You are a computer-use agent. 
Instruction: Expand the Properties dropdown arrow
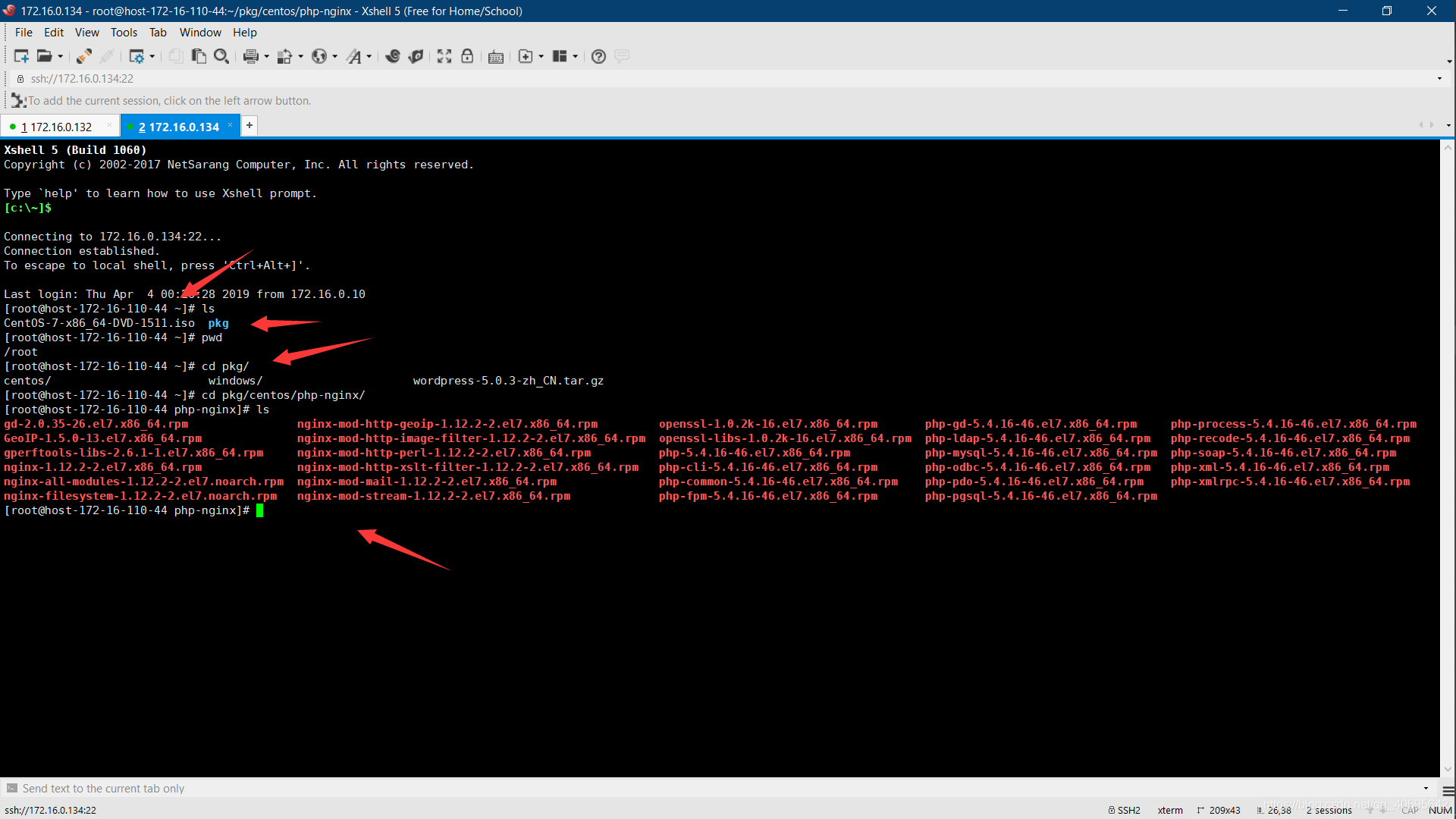point(152,57)
